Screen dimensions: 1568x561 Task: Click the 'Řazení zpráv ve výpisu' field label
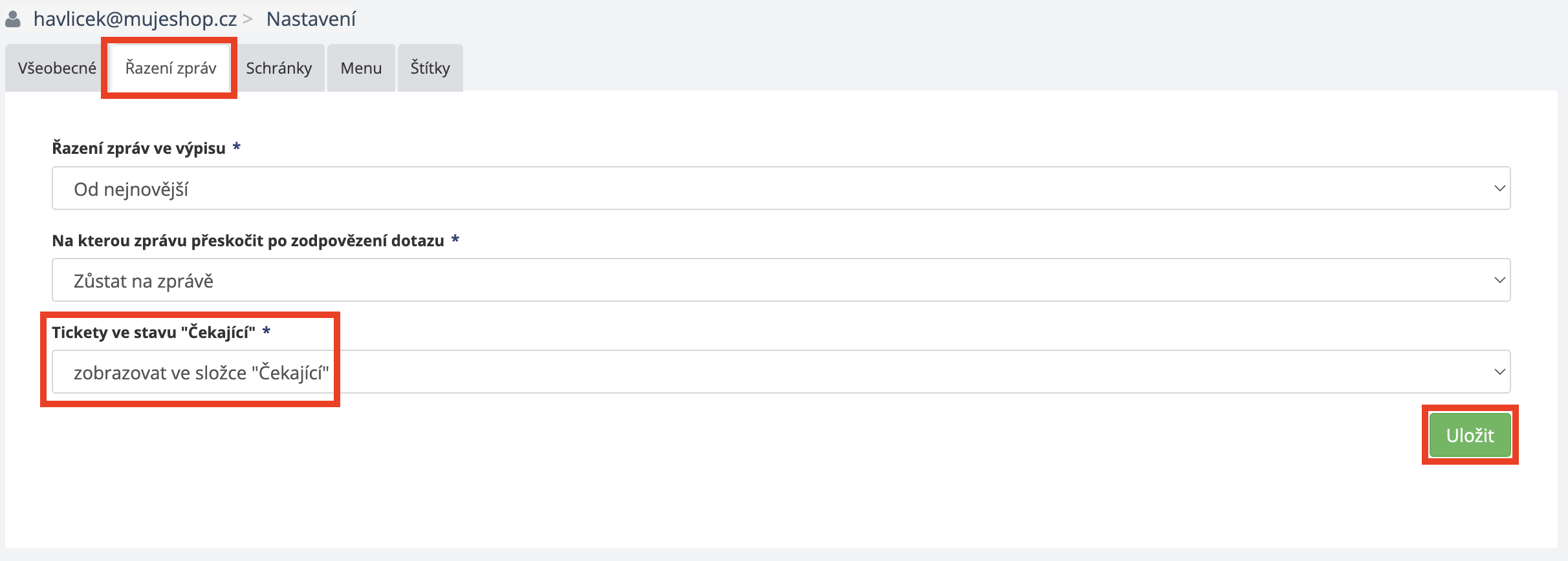(x=138, y=149)
